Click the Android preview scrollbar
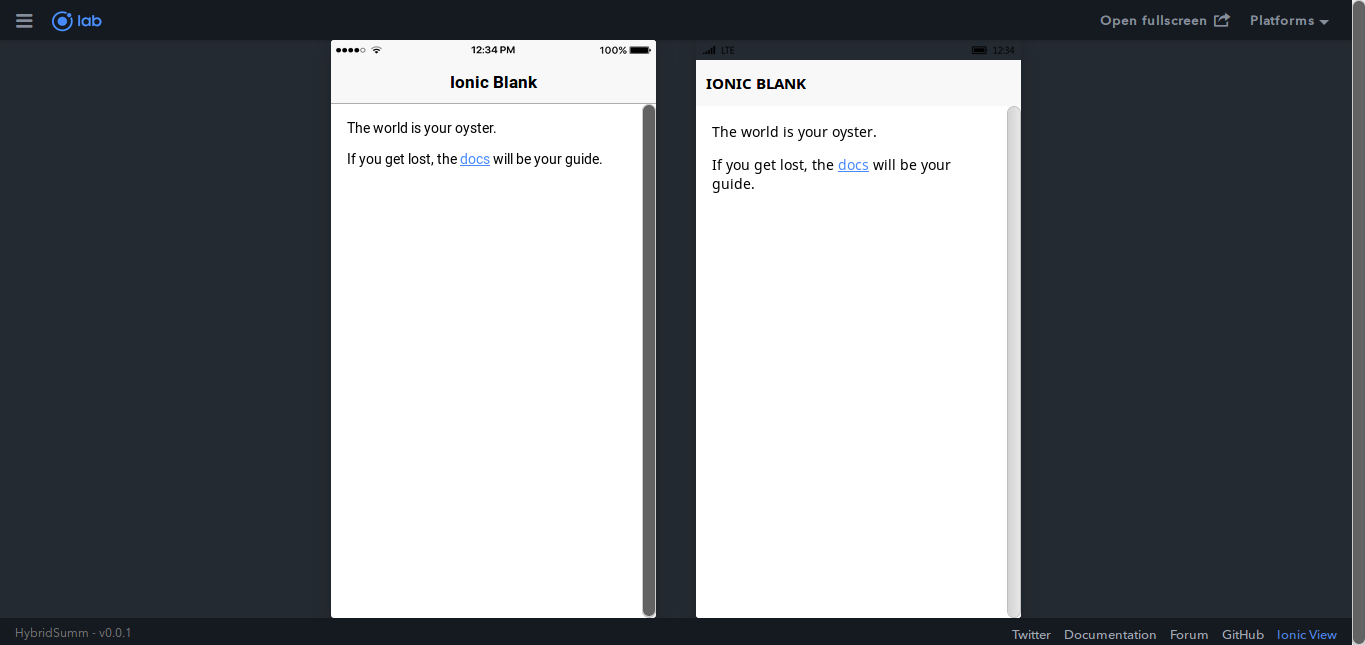1365x645 pixels. (1014, 362)
